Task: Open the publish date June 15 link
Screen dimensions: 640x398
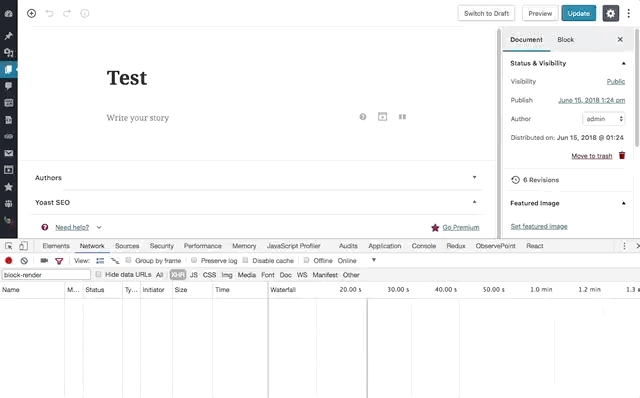Action: pos(591,100)
